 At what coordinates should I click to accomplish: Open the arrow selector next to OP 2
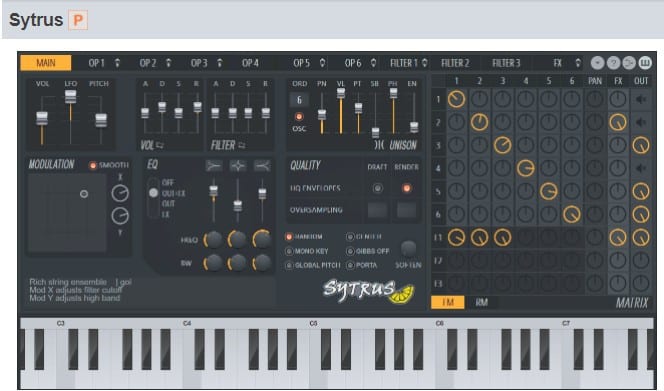[169, 63]
